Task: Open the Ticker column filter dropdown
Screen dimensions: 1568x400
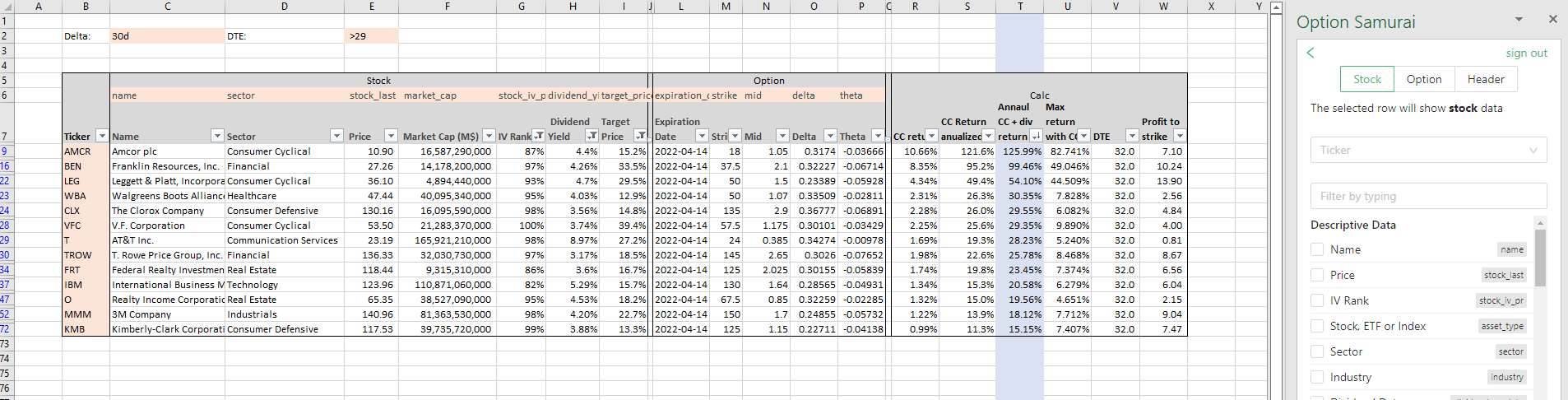Action: click(x=101, y=136)
